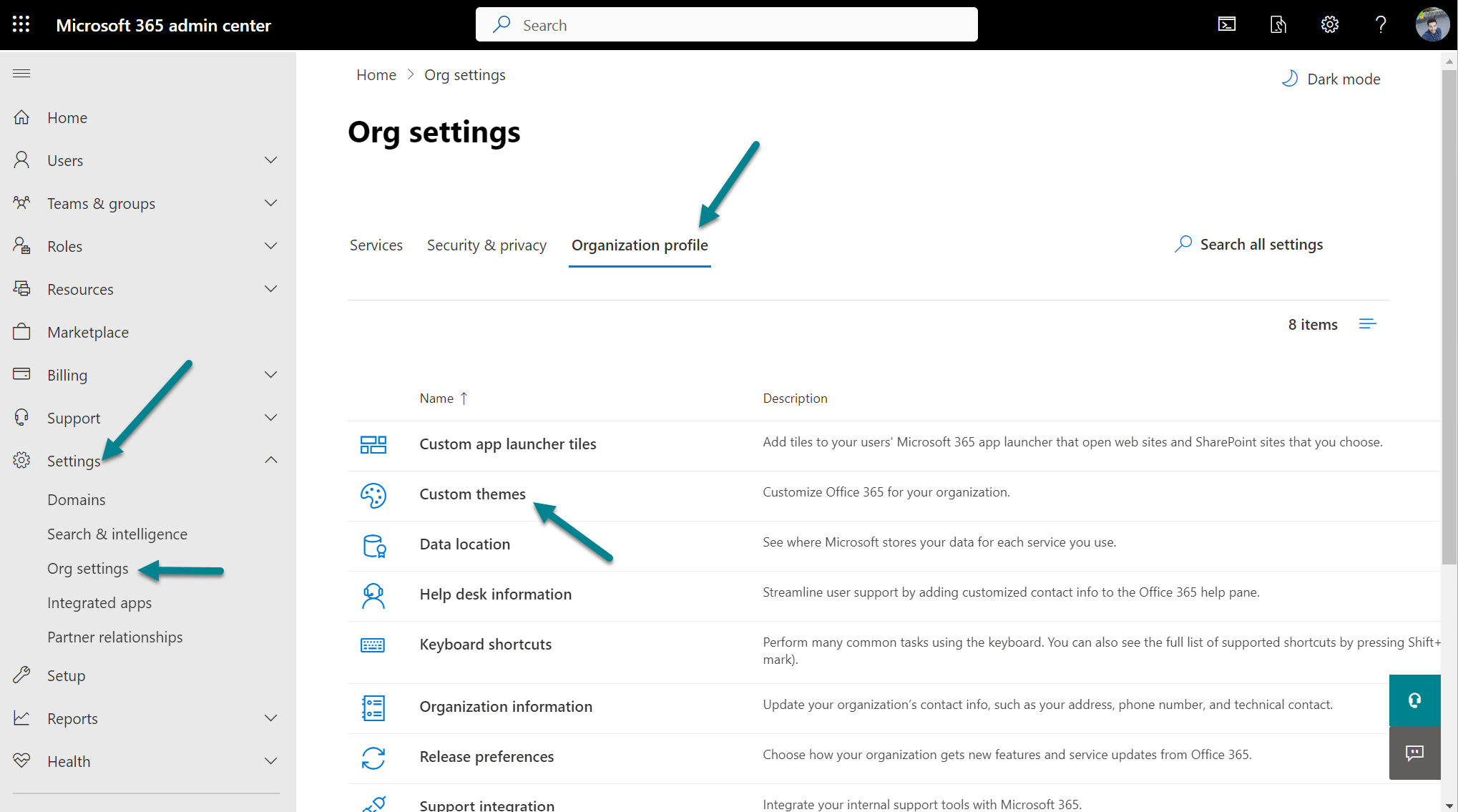Open the Microsoft 365 app launcher
The image size is (1458, 812).
[x=20, y=24]
